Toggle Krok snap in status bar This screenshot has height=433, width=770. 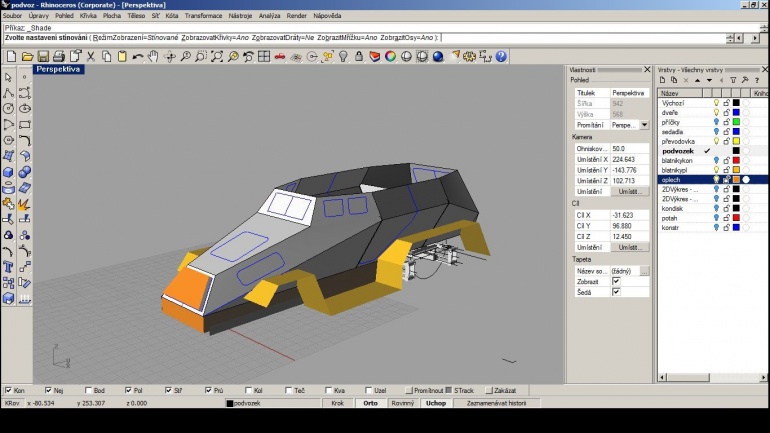337,403
